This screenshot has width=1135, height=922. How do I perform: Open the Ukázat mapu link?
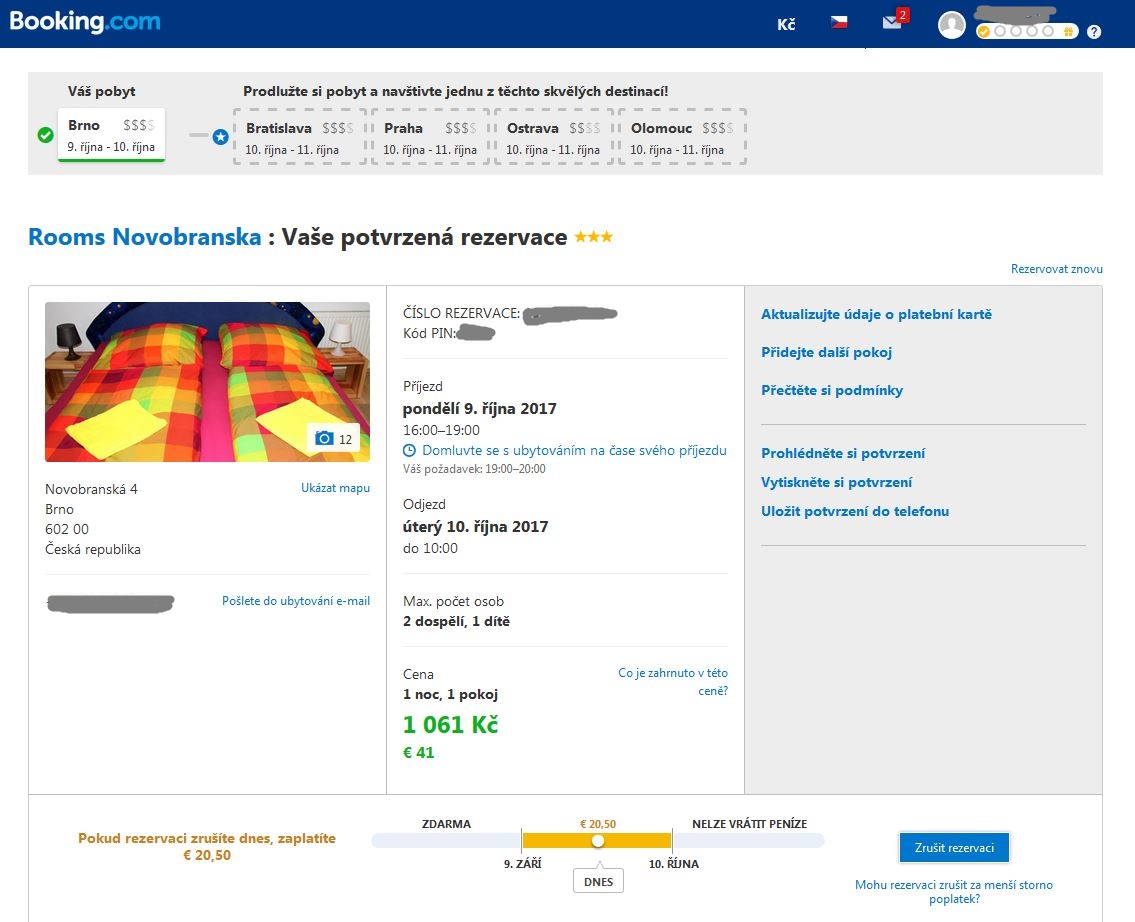[335, 488]
